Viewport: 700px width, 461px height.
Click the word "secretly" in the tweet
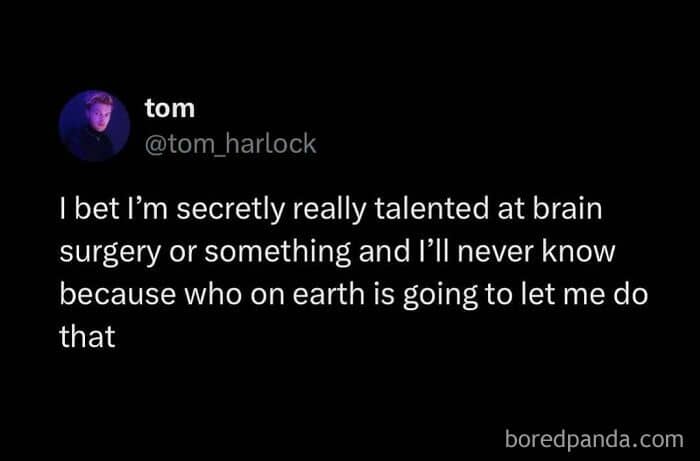tap(230, 210)
